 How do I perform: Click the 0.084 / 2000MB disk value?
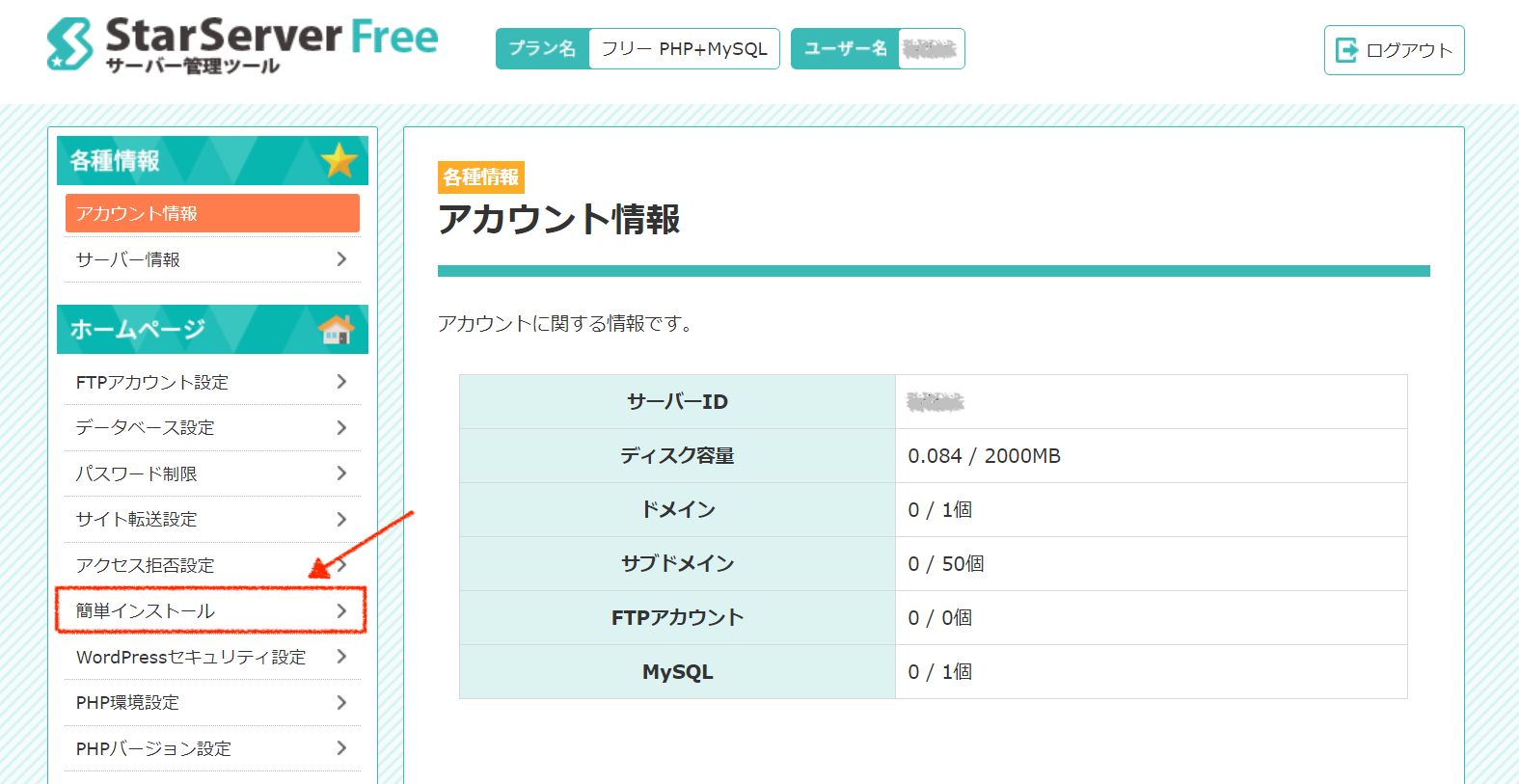coord(985,455)
